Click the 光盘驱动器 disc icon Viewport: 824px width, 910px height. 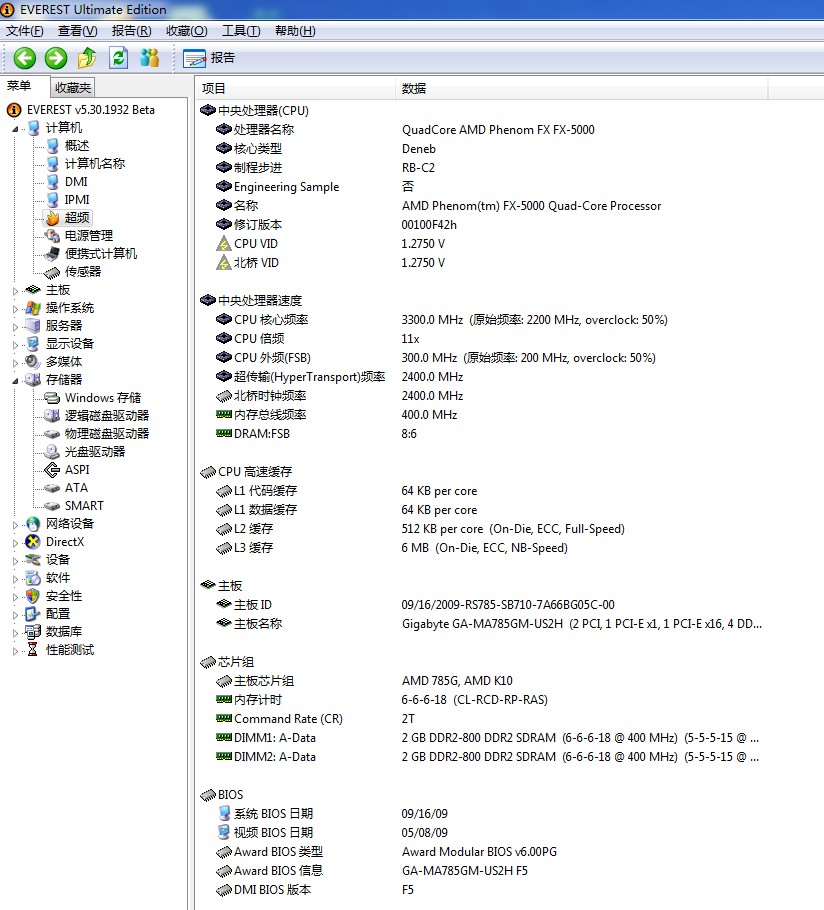[53, 452]
